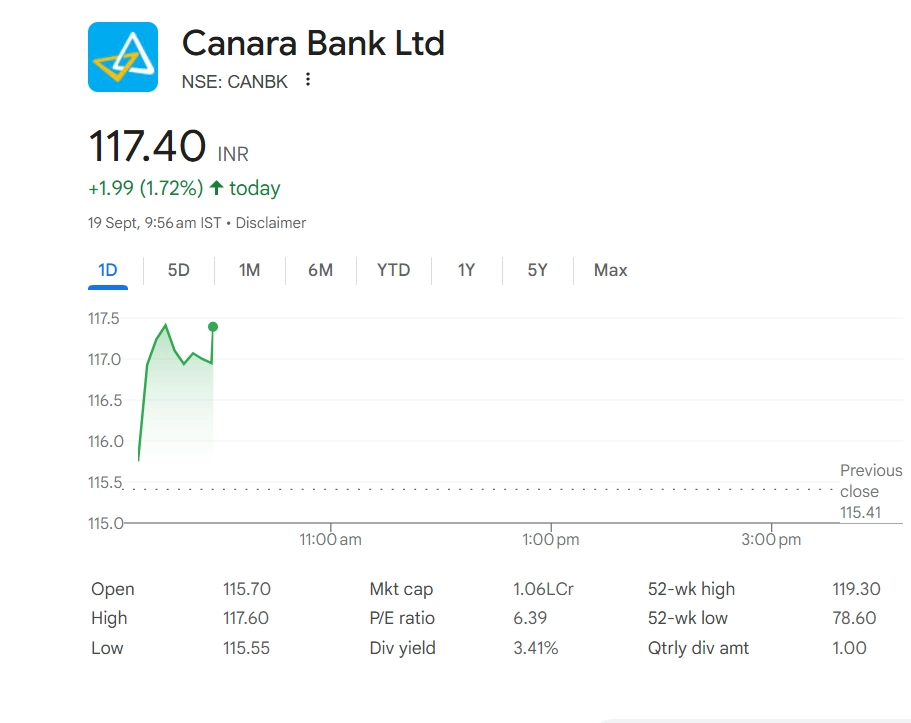Switch to the 5D chart range
Image resolution: width=911 pixels, height=723 pixels.
click(178, 270)
